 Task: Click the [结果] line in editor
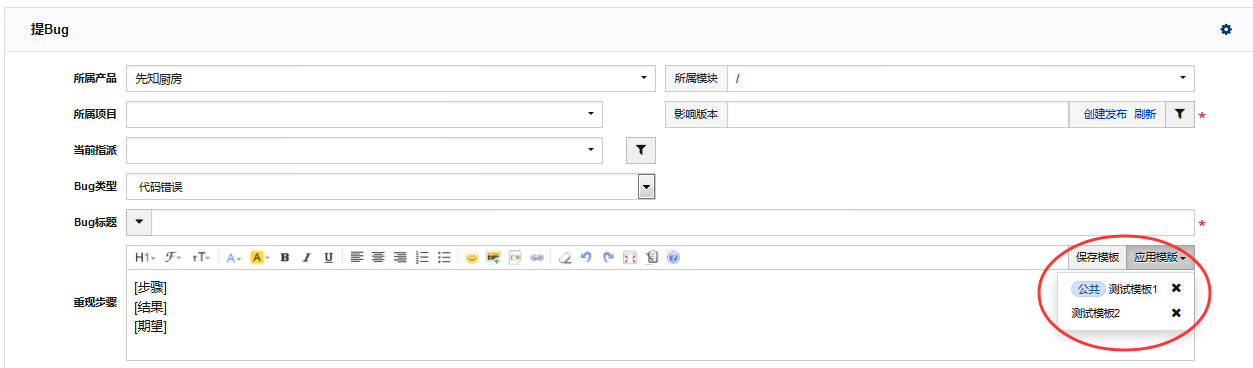150,307
